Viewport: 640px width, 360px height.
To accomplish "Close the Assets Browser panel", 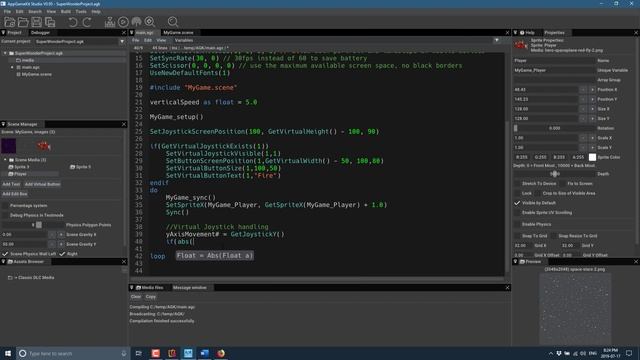I will (124, 261).
